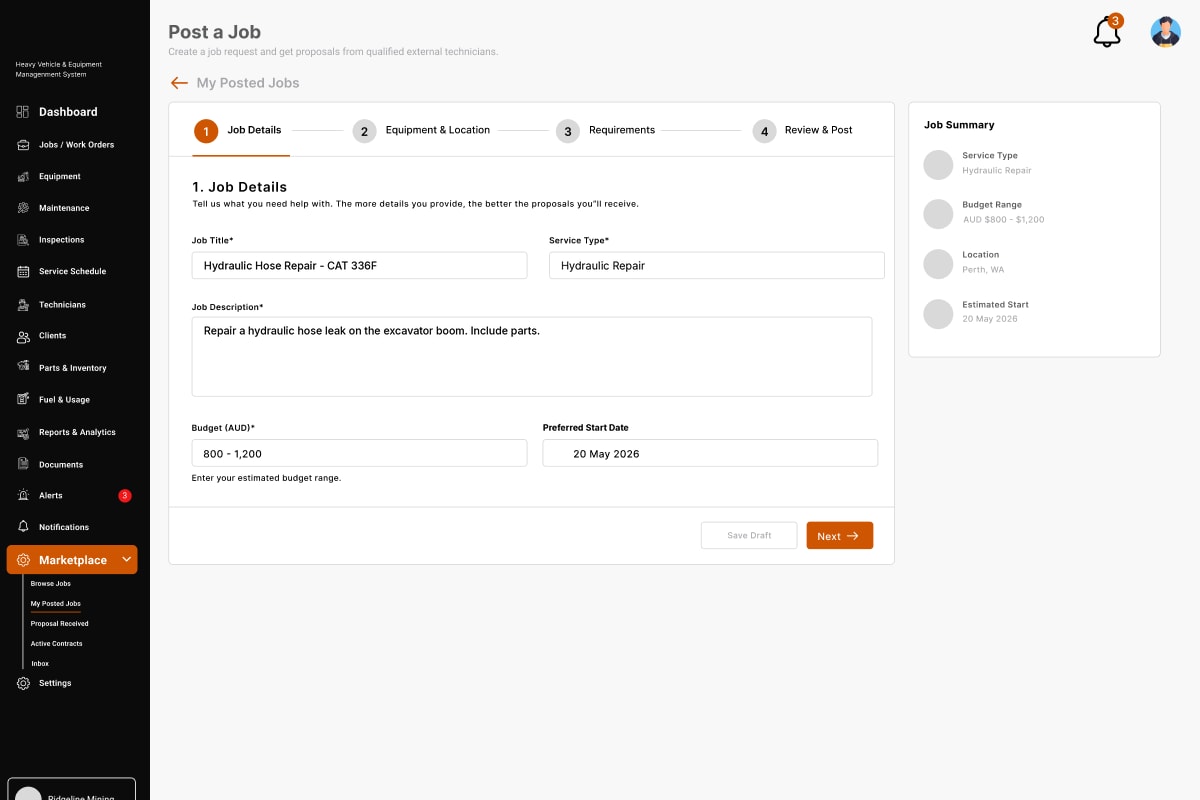Open Inbox submenu item

(x=40, y=664)
